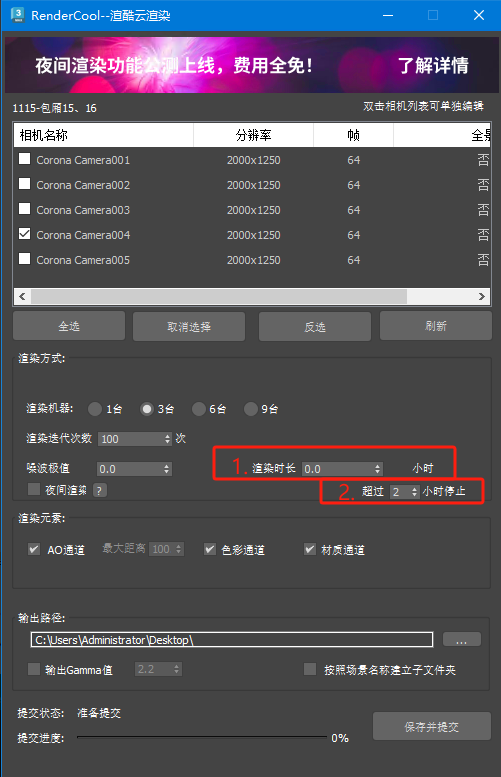Viewport: 501px width, 777px height.
Task: Toggle the 色彩通道 checkbox
Action: point(210,549)
